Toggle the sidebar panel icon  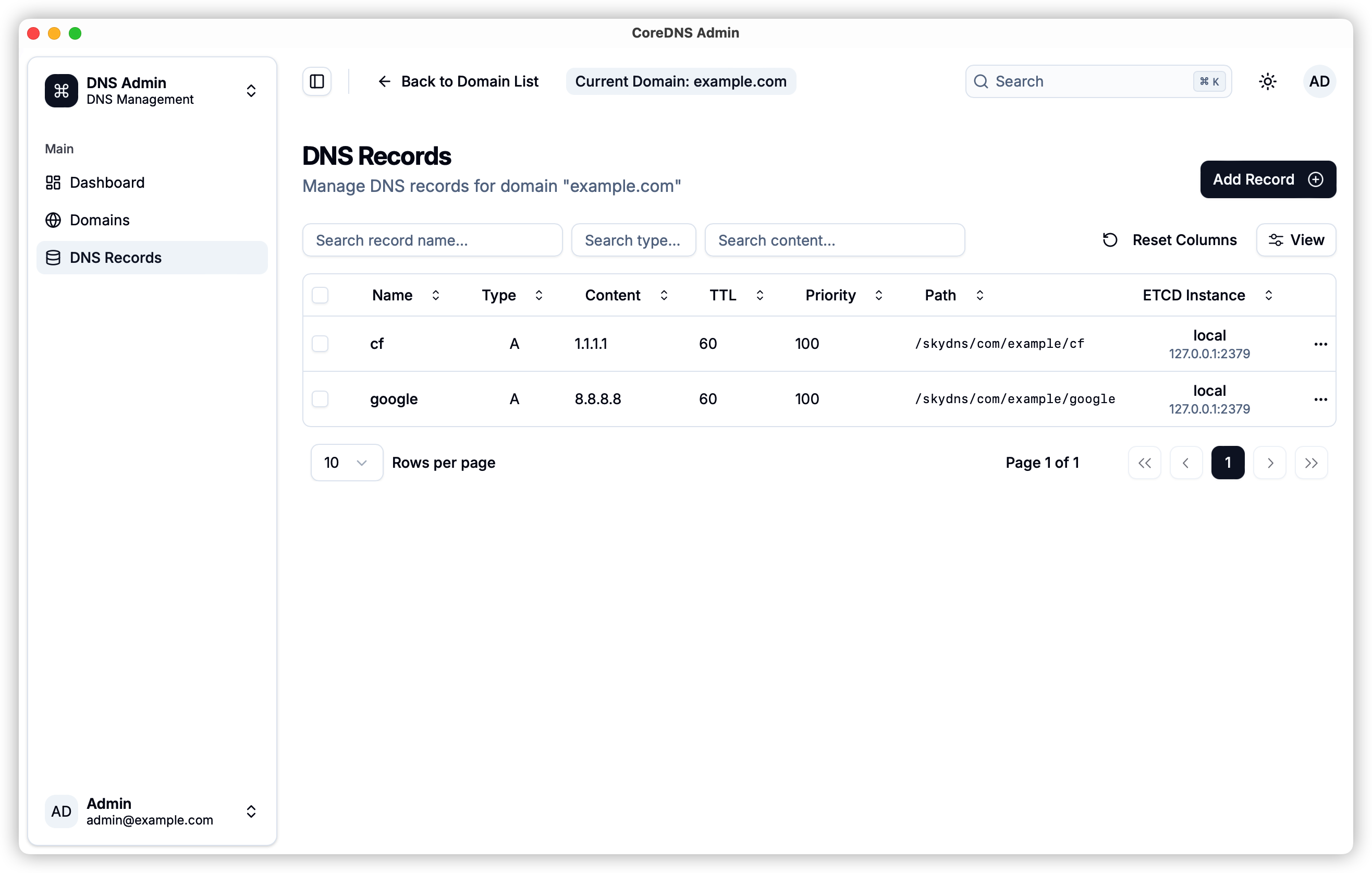pos(317,81)
